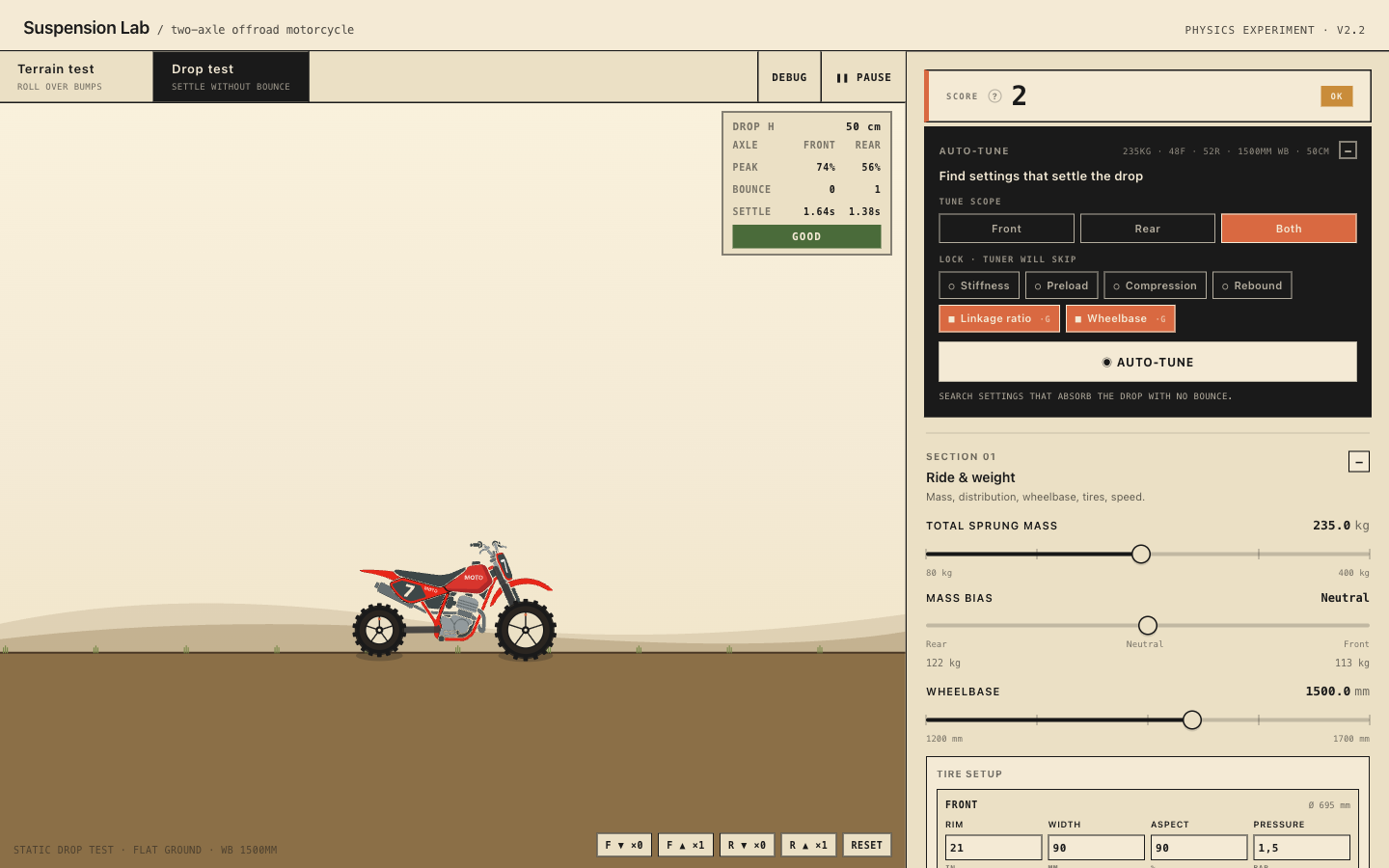Adjust the Mass bias slider handle
This screenshot has height=868, width=1389.
coord(1148,625)
